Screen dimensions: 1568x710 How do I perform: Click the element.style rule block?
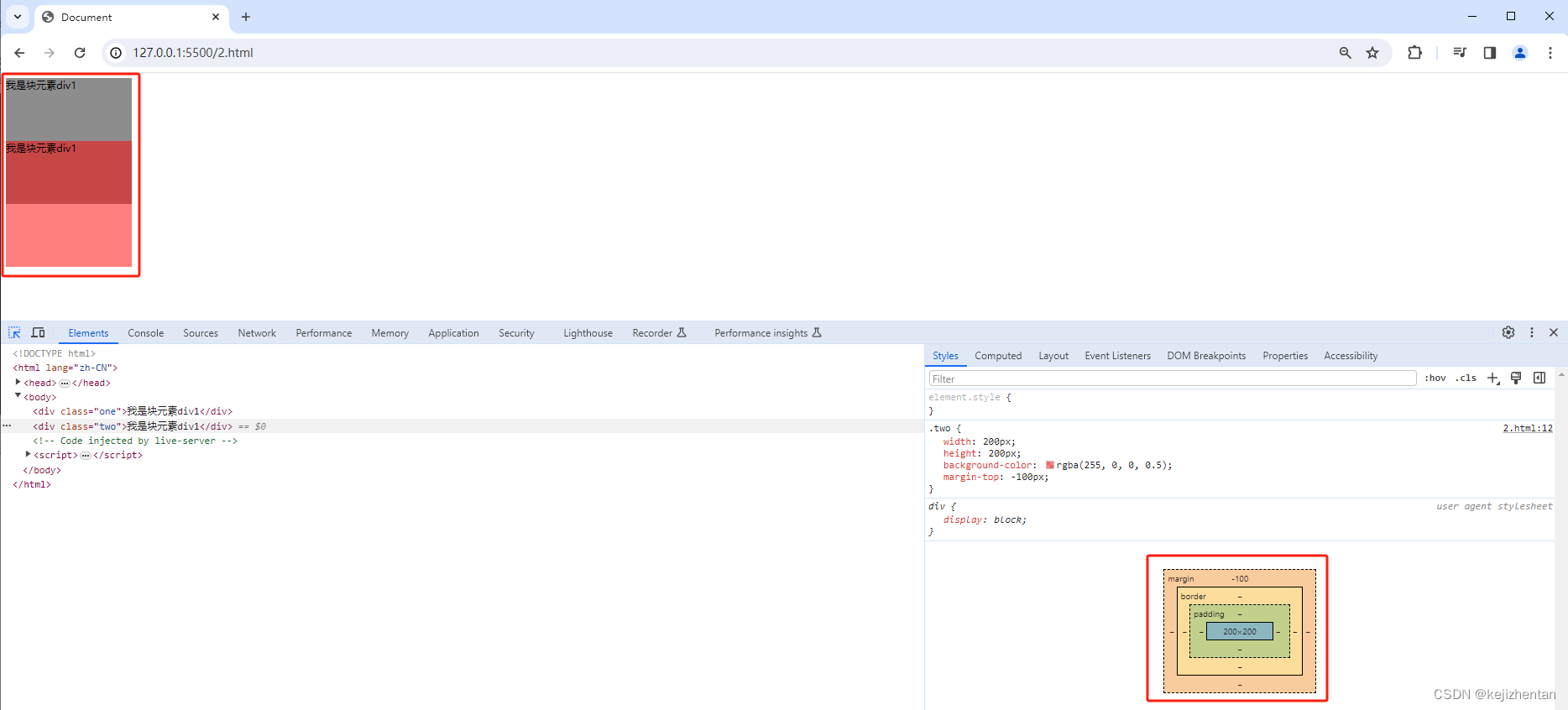1240,404
